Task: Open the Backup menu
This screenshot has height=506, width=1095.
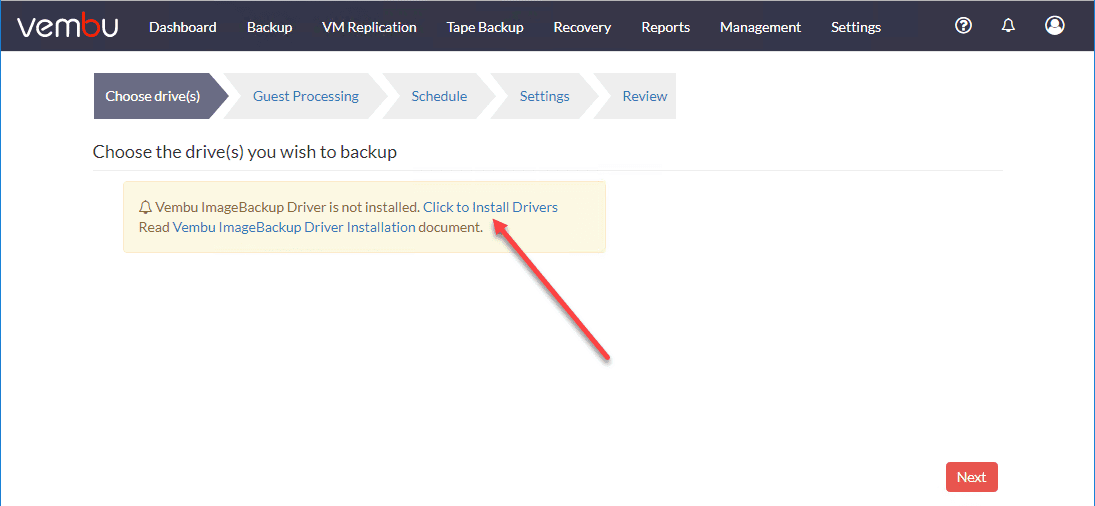Action: (x=269, y=27)
